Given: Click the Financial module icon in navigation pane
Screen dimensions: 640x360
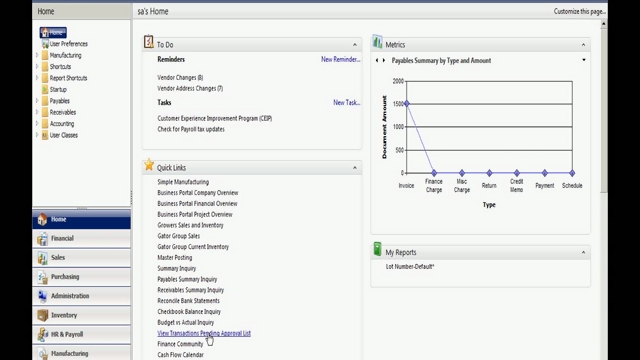Looking at the screenshot, I should click(42, 239).
